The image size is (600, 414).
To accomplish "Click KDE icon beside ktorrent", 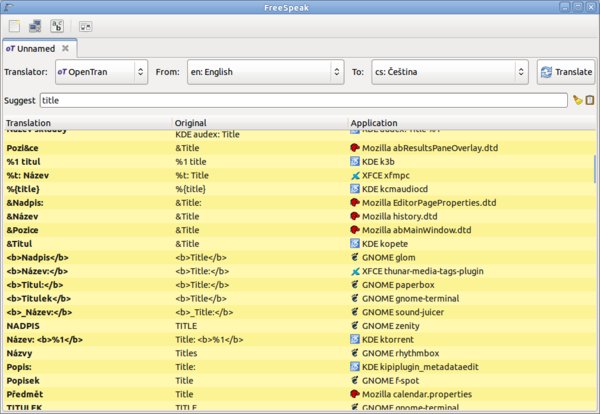I will tap(355, 339).
